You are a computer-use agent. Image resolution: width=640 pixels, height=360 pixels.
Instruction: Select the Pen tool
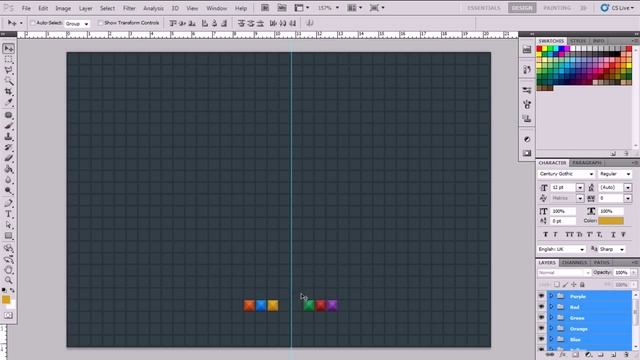[8, 203]
